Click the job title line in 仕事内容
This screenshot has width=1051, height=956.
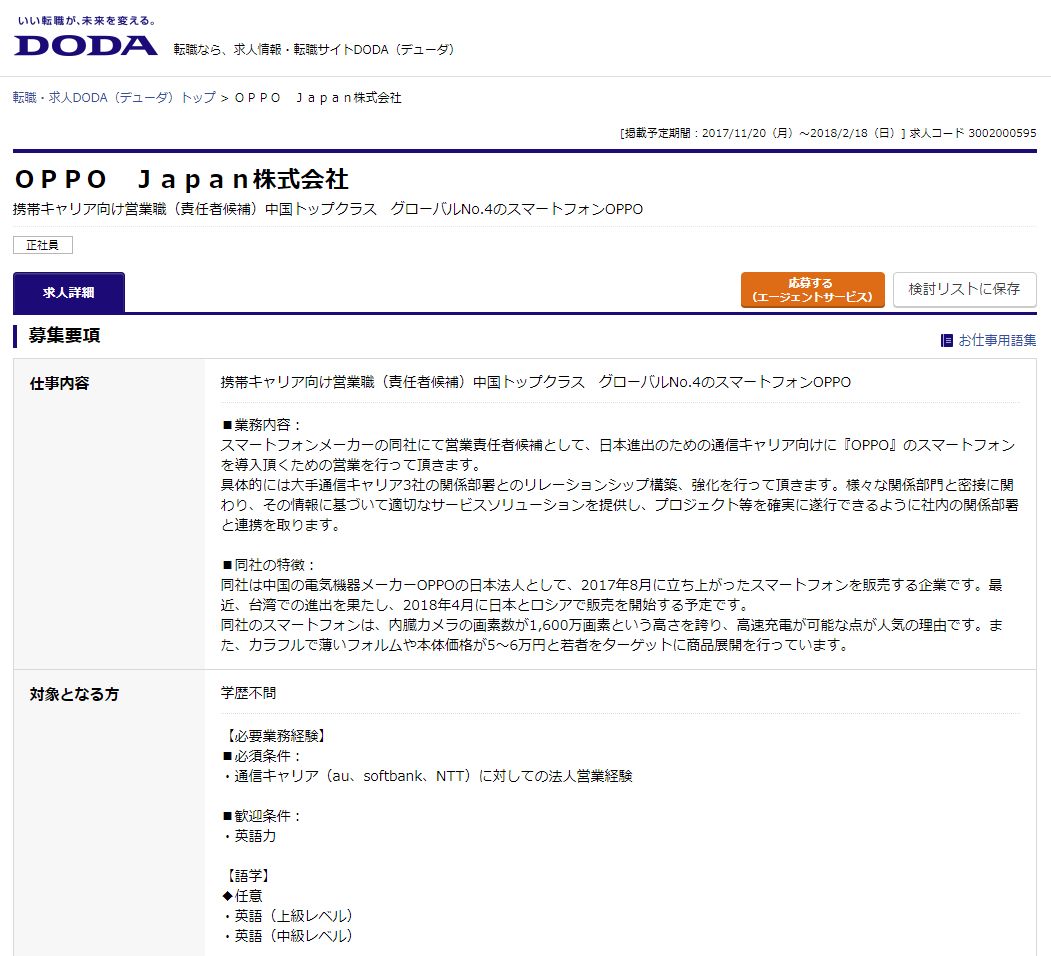coord(536,382)
